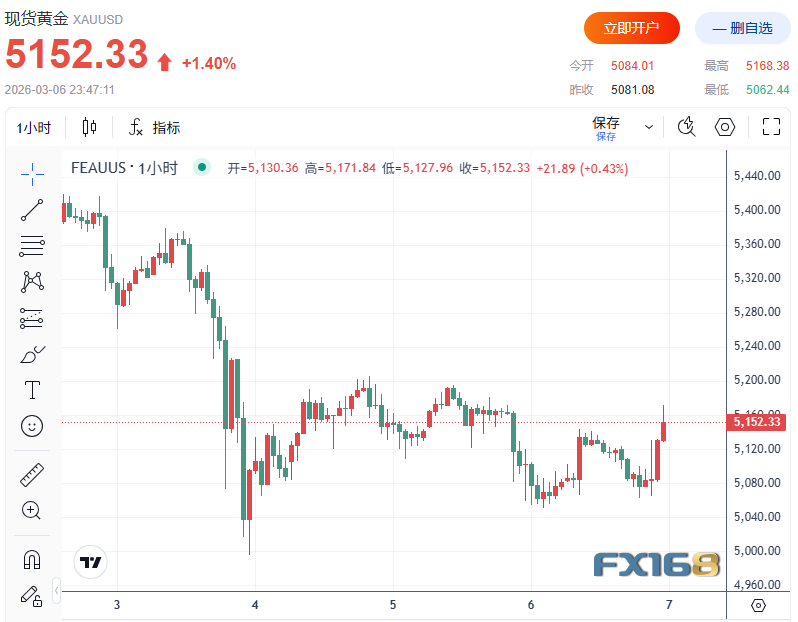
Task: Open the XABCD pattern tool
Action: point(32,282)
